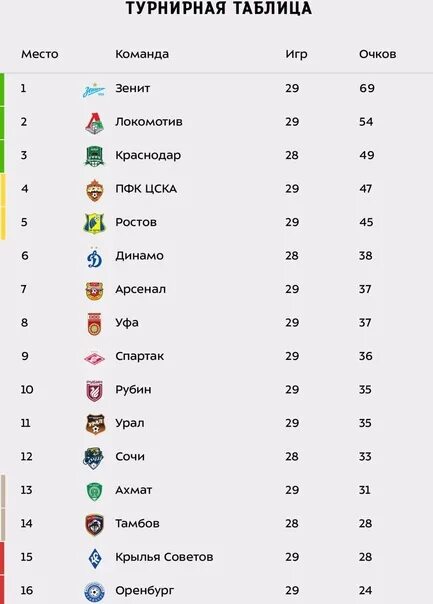433x604 pixels.
Task: Select the Krasnodar green badge icon
Action: [94, 156]
